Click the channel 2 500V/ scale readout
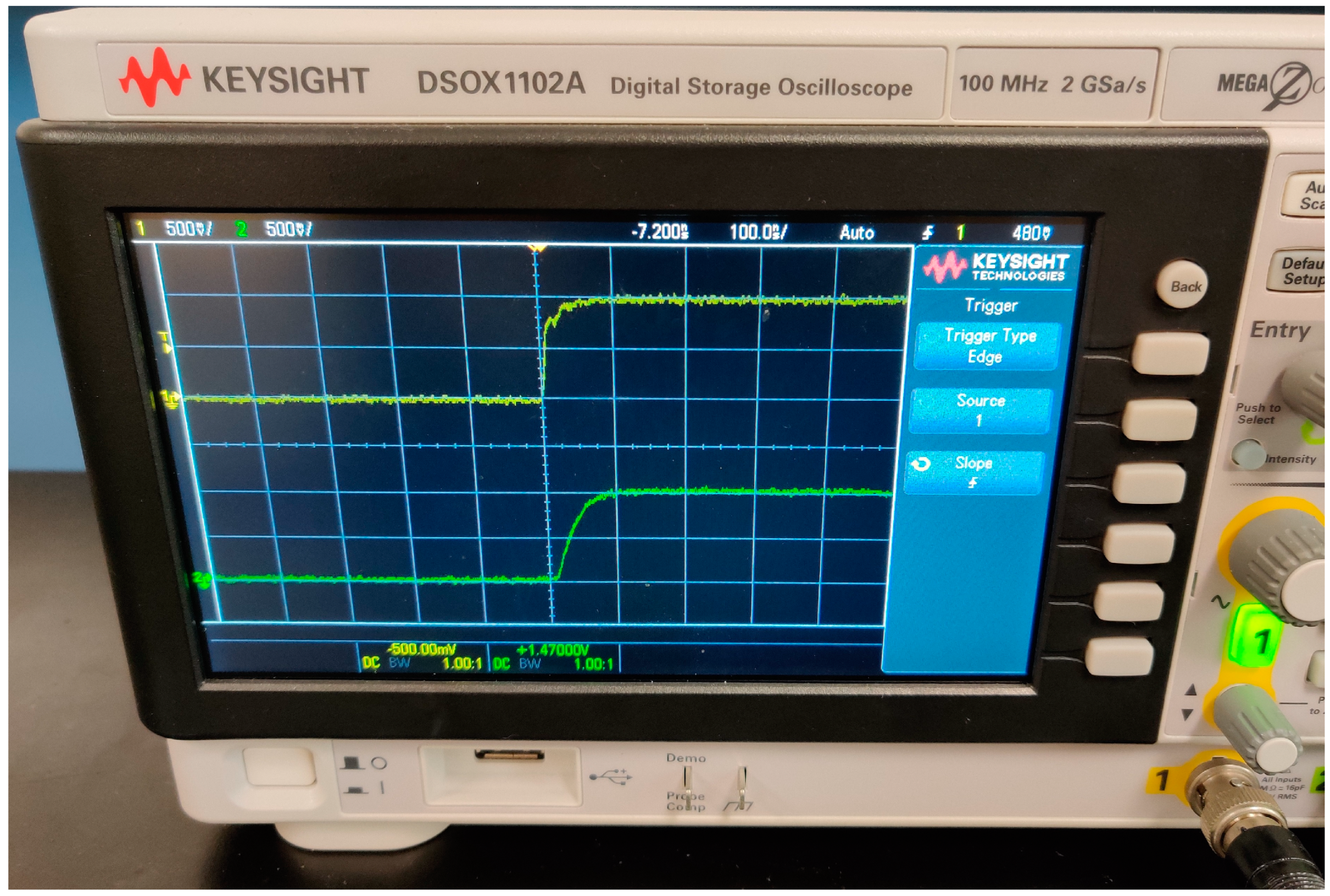 289,229
